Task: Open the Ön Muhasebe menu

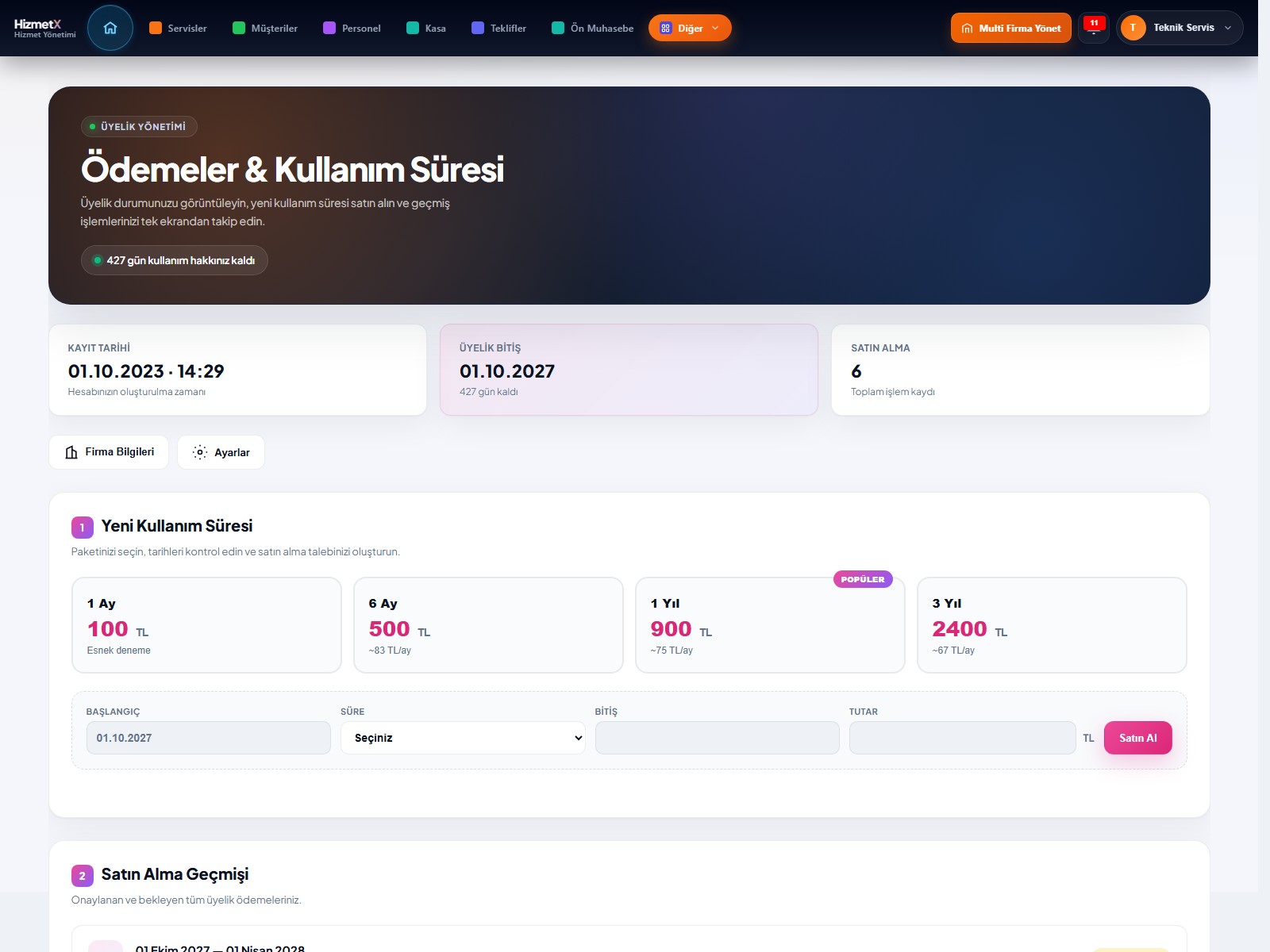Action: (x=593, y=28)
